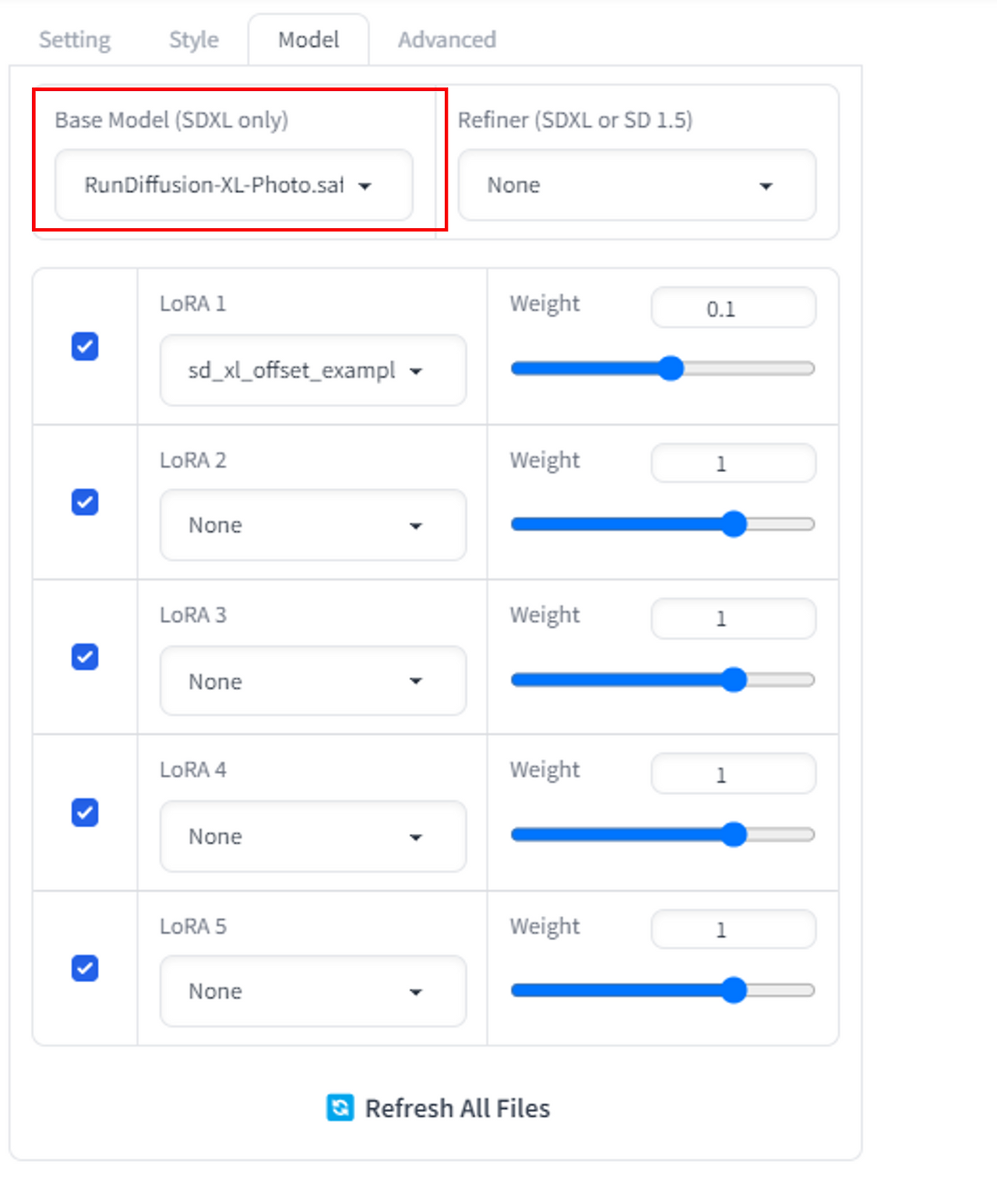Open the LoRA 5 None dropdown
Screen dimensions: 997x1204
[313, 991]
